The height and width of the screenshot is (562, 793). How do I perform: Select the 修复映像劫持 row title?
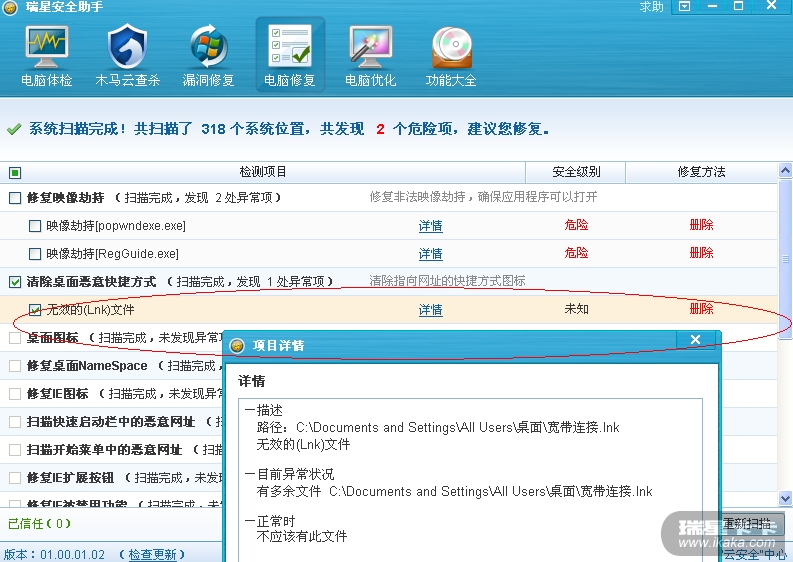(66, 197)
